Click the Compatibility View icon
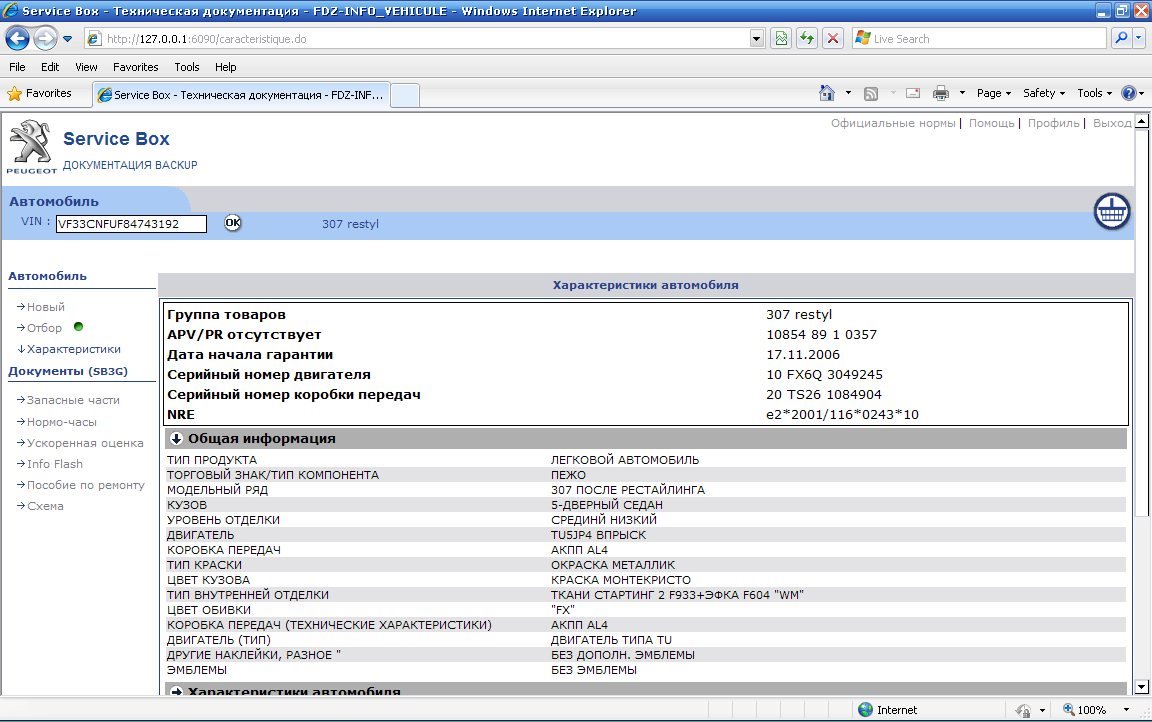1152x722 pixels. coord(782,39)
